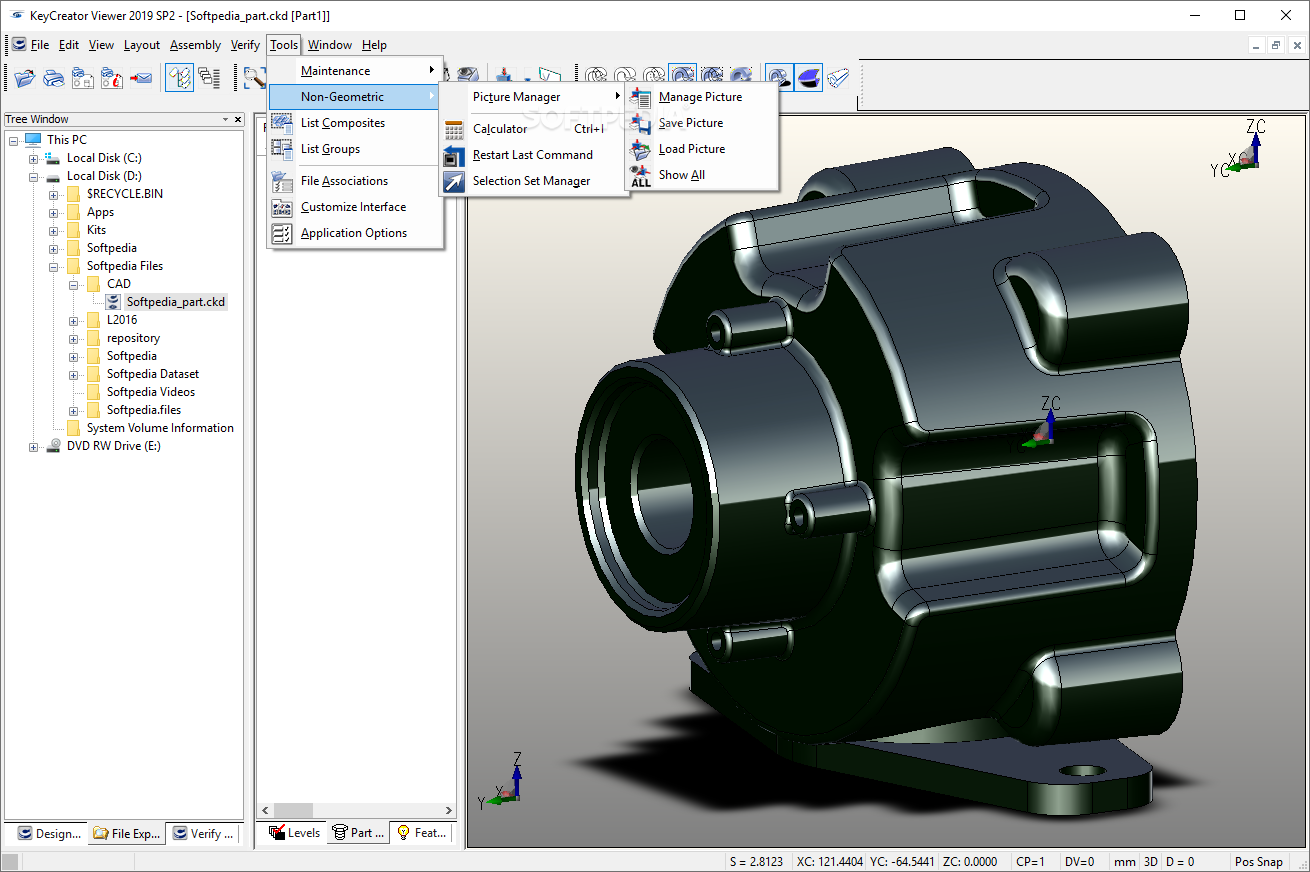Toggle the shadow display button
1310x872 pixels.
click(779, 77)
